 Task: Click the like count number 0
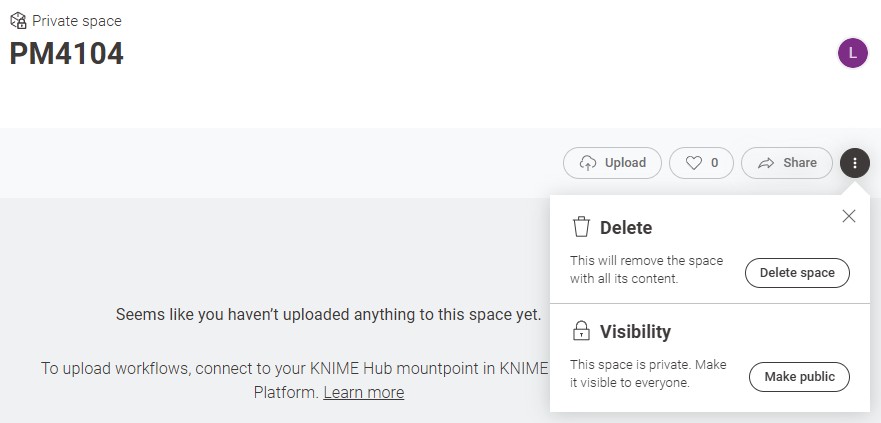[714, 163]
